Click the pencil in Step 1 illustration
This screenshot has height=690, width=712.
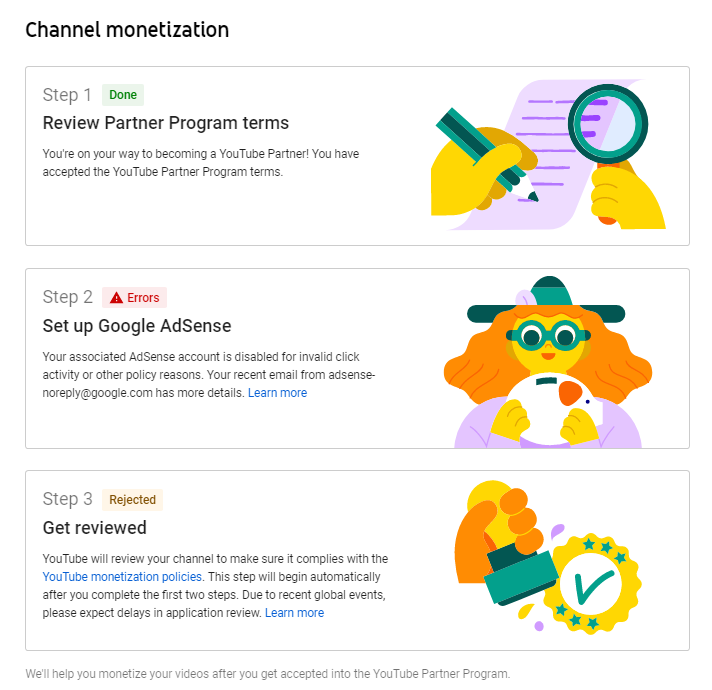coord(487,155)
